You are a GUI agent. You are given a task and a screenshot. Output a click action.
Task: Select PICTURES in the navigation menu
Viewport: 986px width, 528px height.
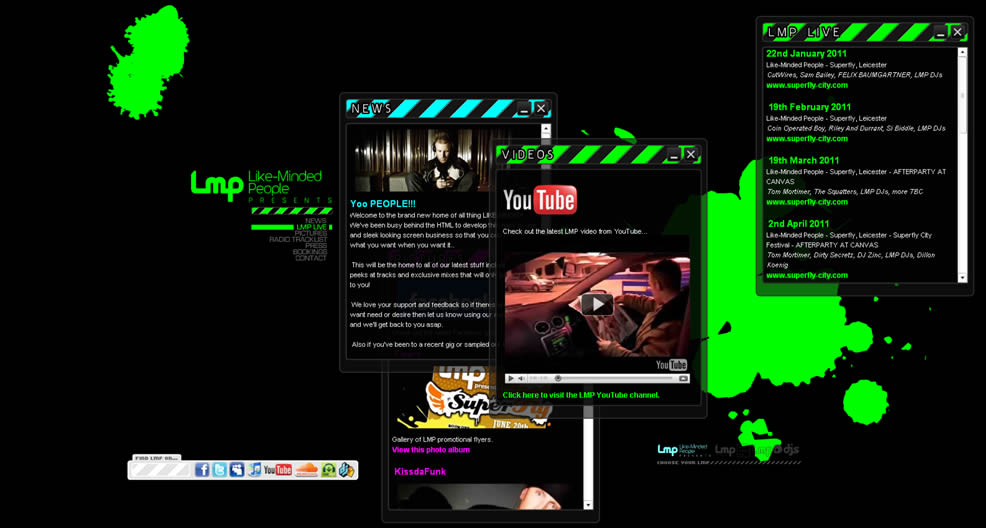(310, 234)
